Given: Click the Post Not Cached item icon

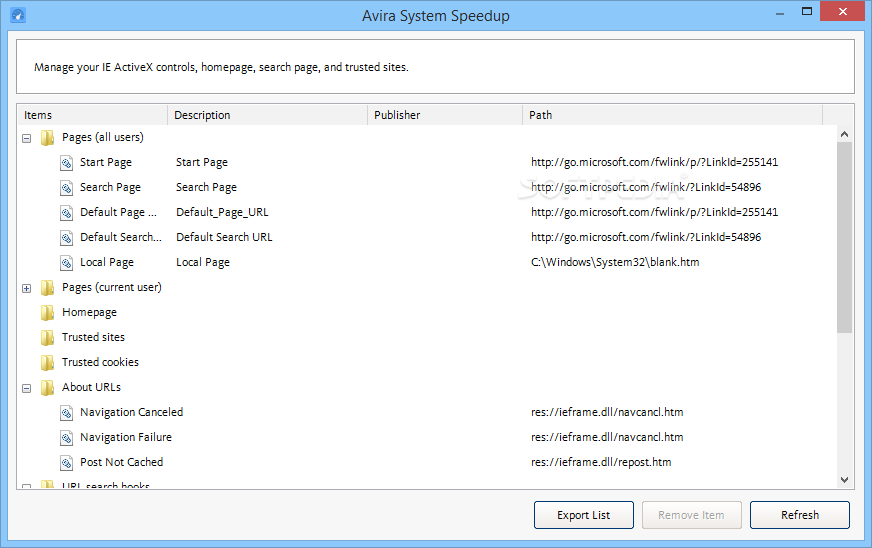Looking at the screenshot, I should 66,463.
